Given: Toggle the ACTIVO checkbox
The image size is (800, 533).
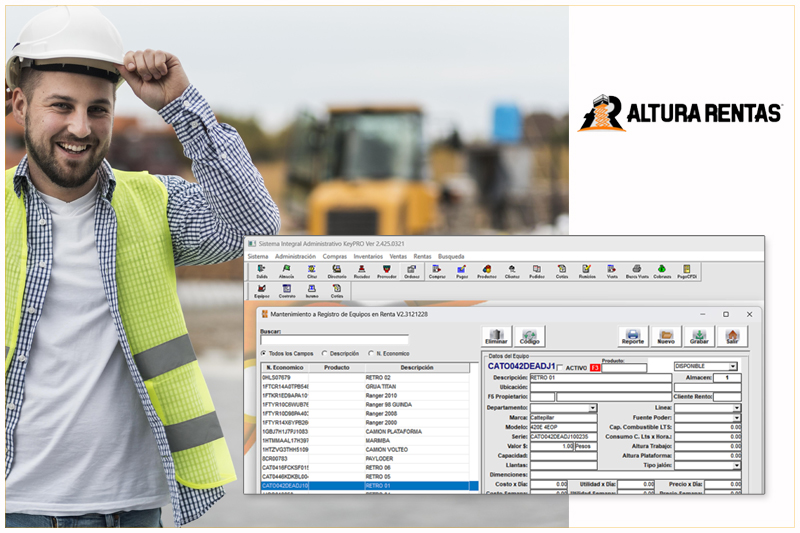Looking at the screenshot, I should coord(560,367).
